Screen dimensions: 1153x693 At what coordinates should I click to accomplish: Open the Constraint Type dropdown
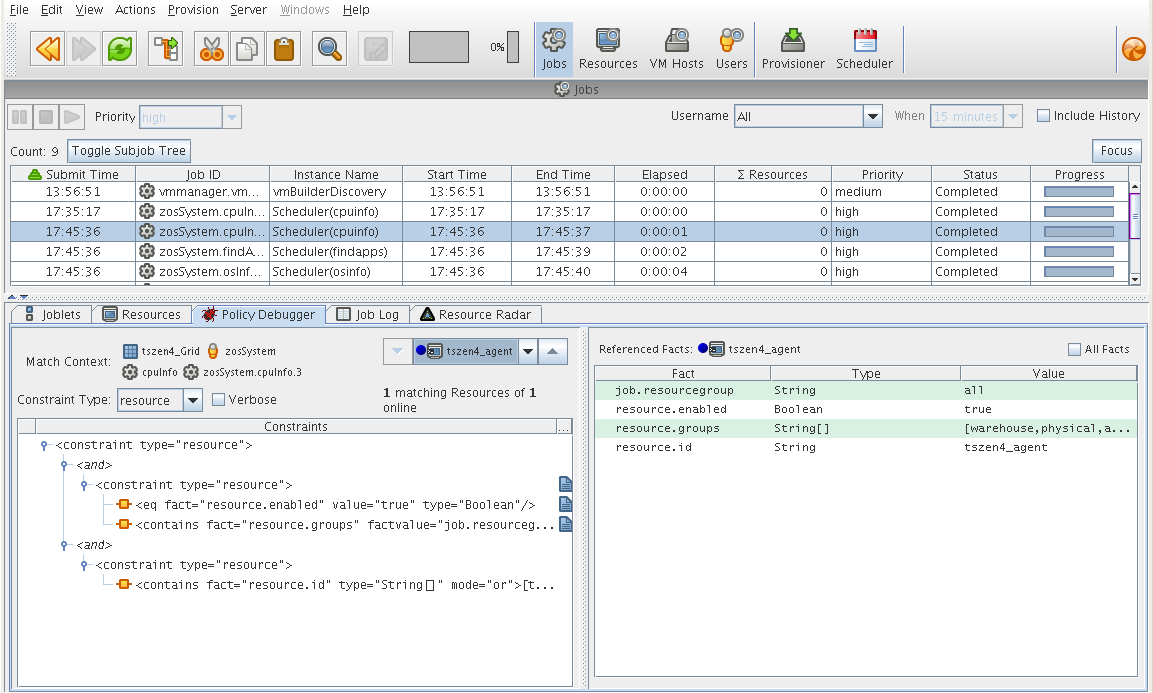coord(193,401)
